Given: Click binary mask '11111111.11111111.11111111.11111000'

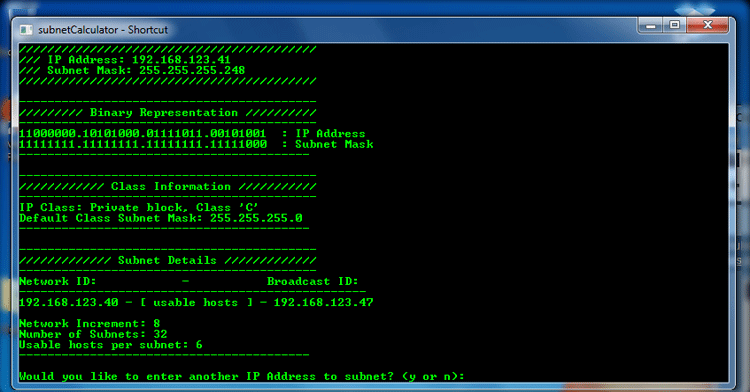Looking at the screenshot, I should (x=143, y=144).
